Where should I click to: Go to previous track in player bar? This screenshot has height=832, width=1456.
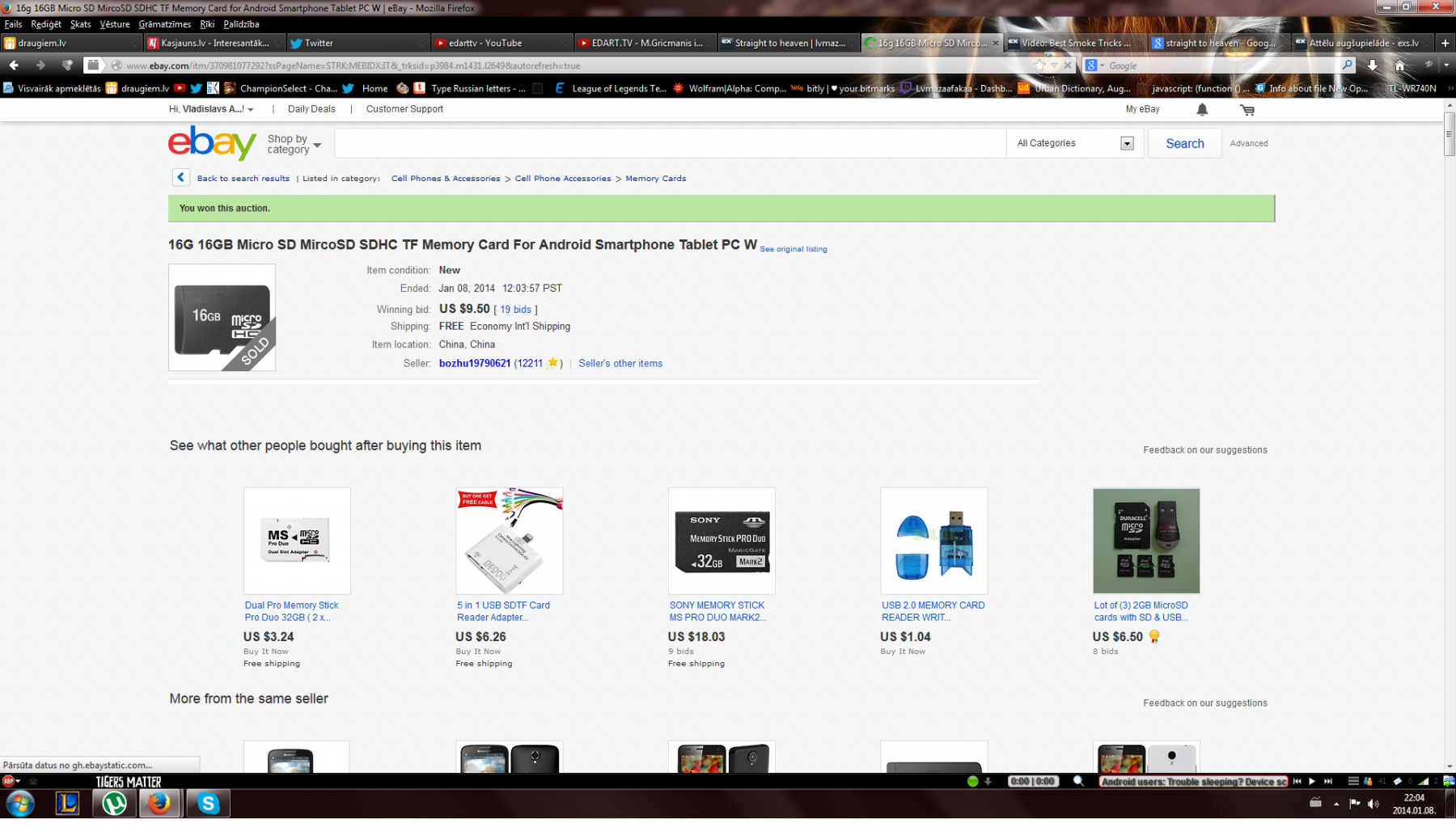1297,781
